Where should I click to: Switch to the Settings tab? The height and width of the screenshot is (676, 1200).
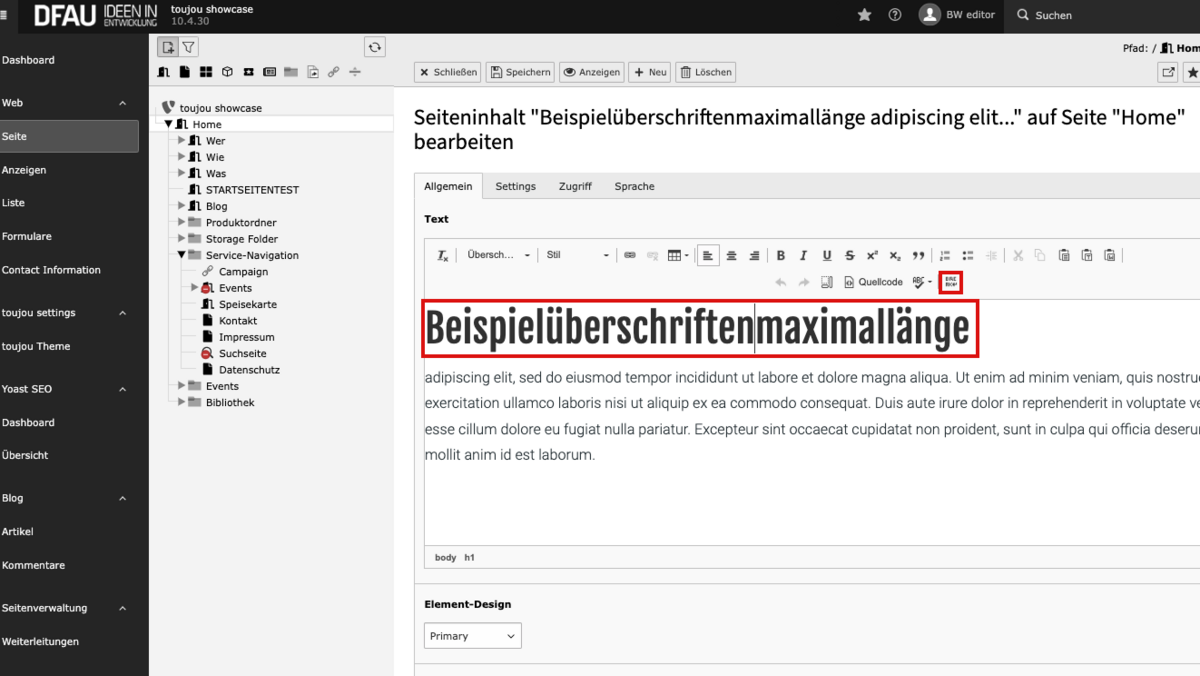tap(515, 186)
